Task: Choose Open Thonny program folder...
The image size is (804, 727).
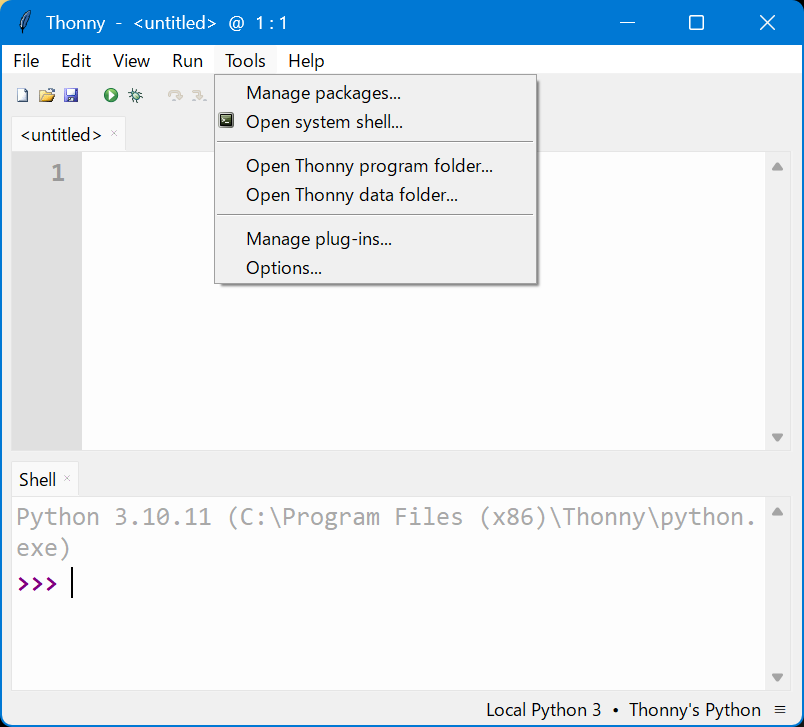Action: click(375, 166)
